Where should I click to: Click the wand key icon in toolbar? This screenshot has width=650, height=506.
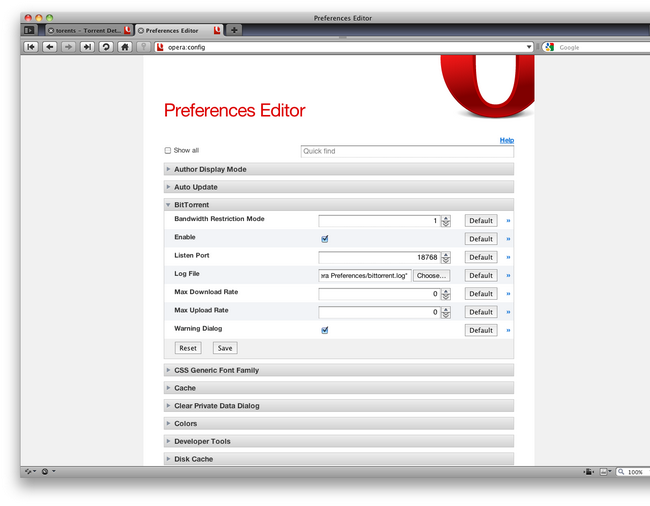[x=143, y=47]
